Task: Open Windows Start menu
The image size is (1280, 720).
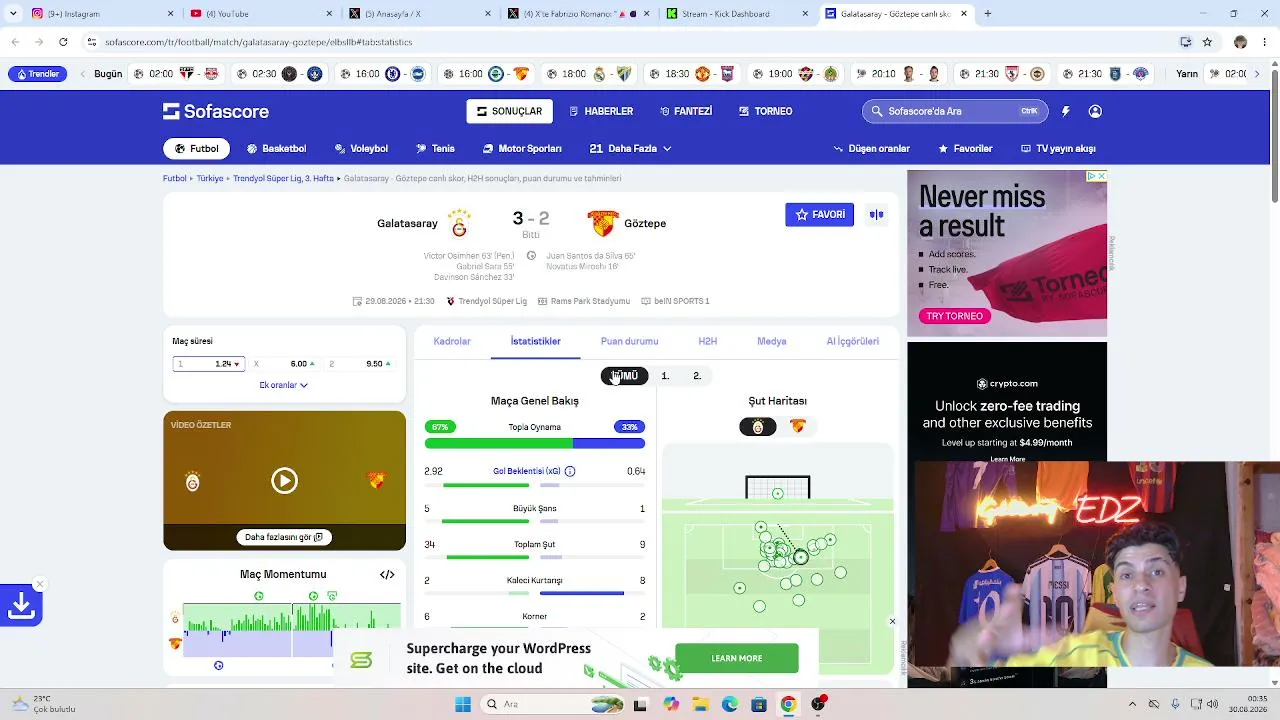Action: (463, 704)
